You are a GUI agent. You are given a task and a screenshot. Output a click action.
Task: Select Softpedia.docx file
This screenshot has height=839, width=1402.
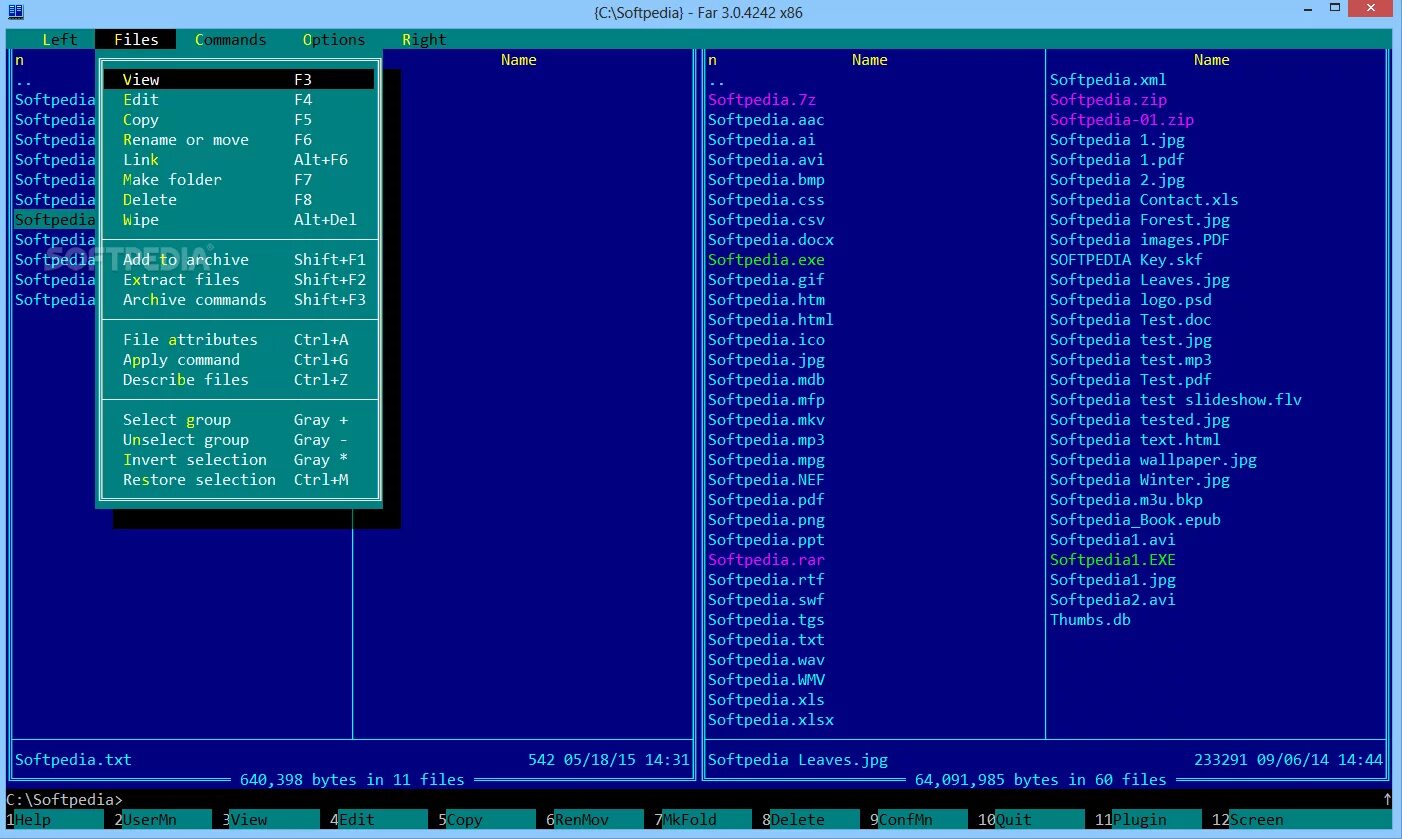point(771,240)
